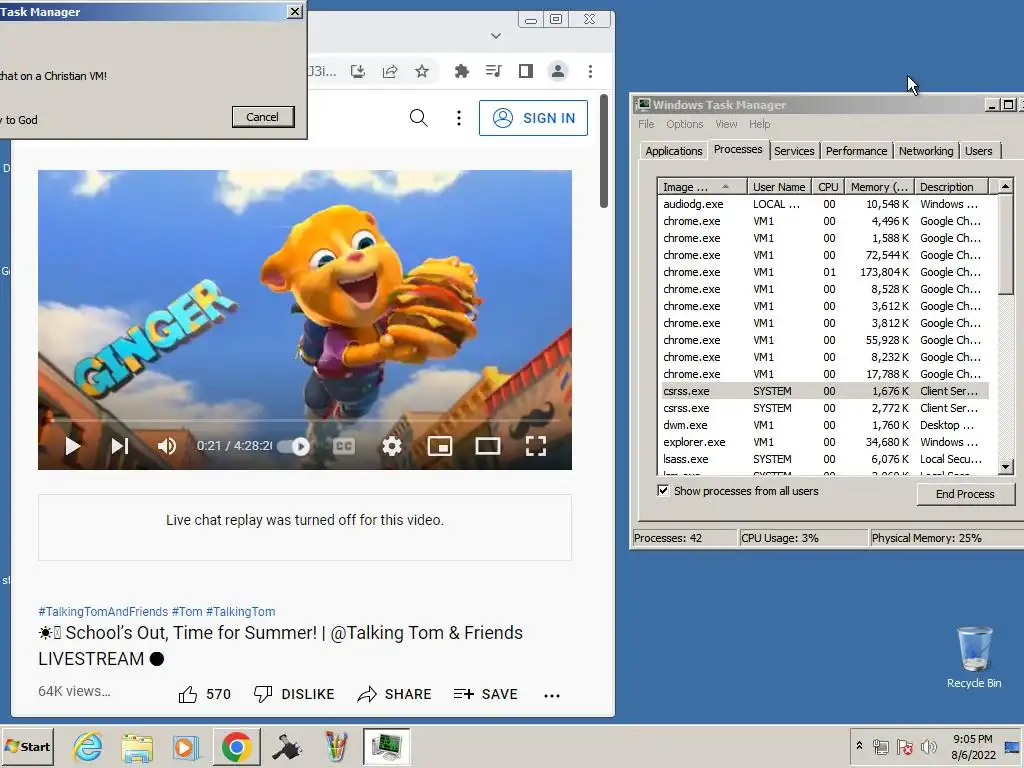This screenshot has height=768, width=1024.
Task: Sort processes by User Name column
Action: point(779,187)
